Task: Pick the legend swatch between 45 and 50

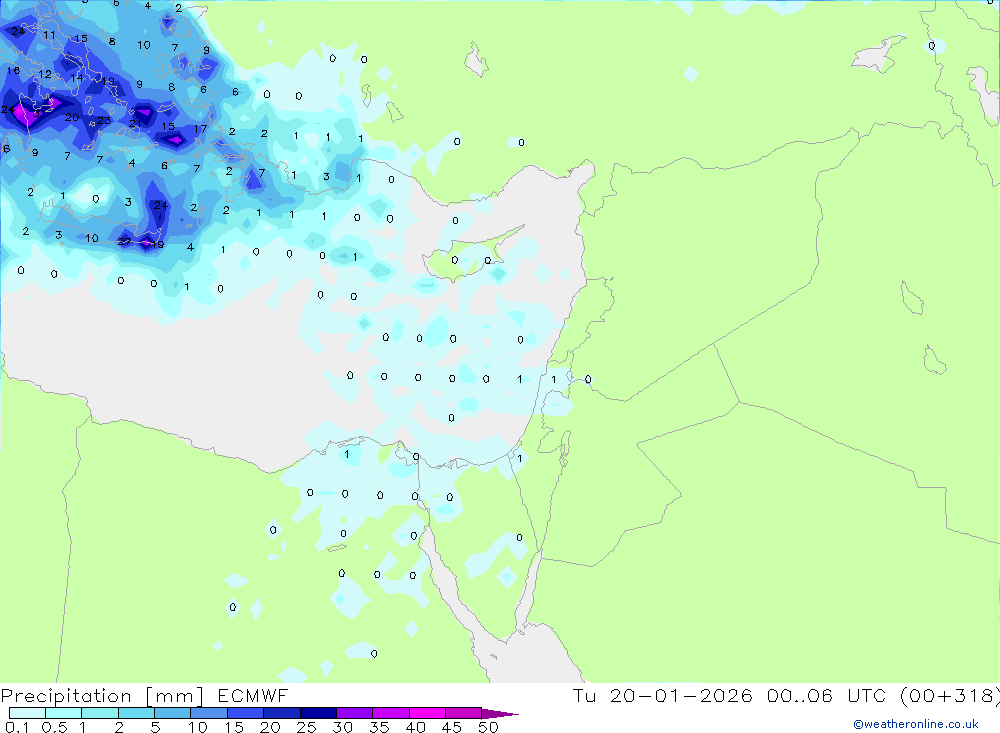Action: 464,713
